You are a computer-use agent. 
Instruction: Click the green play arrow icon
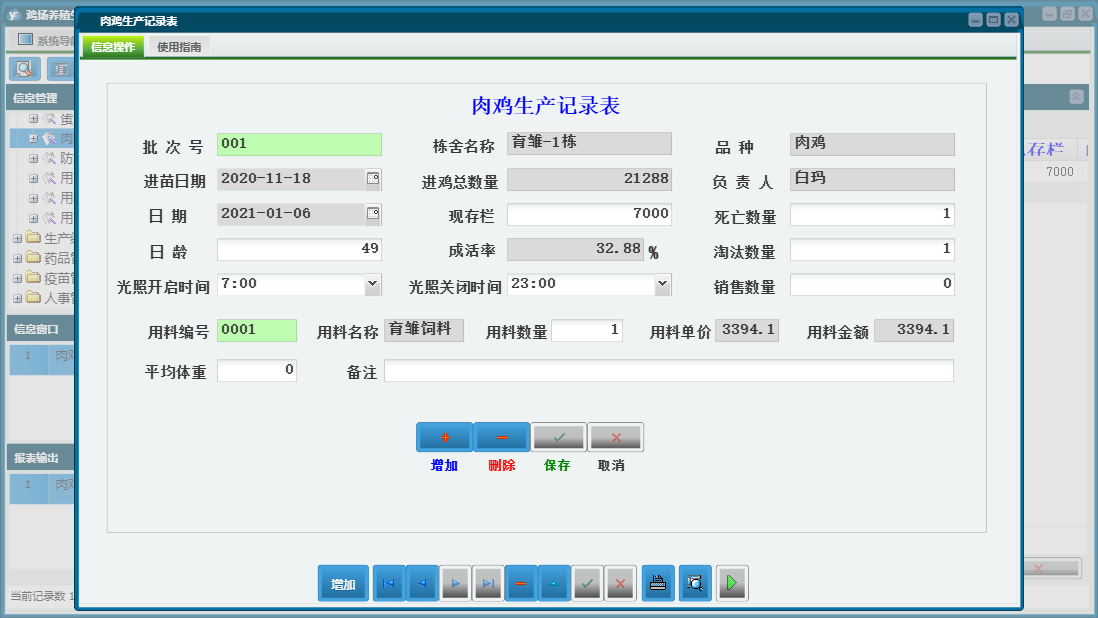[732, 583]
